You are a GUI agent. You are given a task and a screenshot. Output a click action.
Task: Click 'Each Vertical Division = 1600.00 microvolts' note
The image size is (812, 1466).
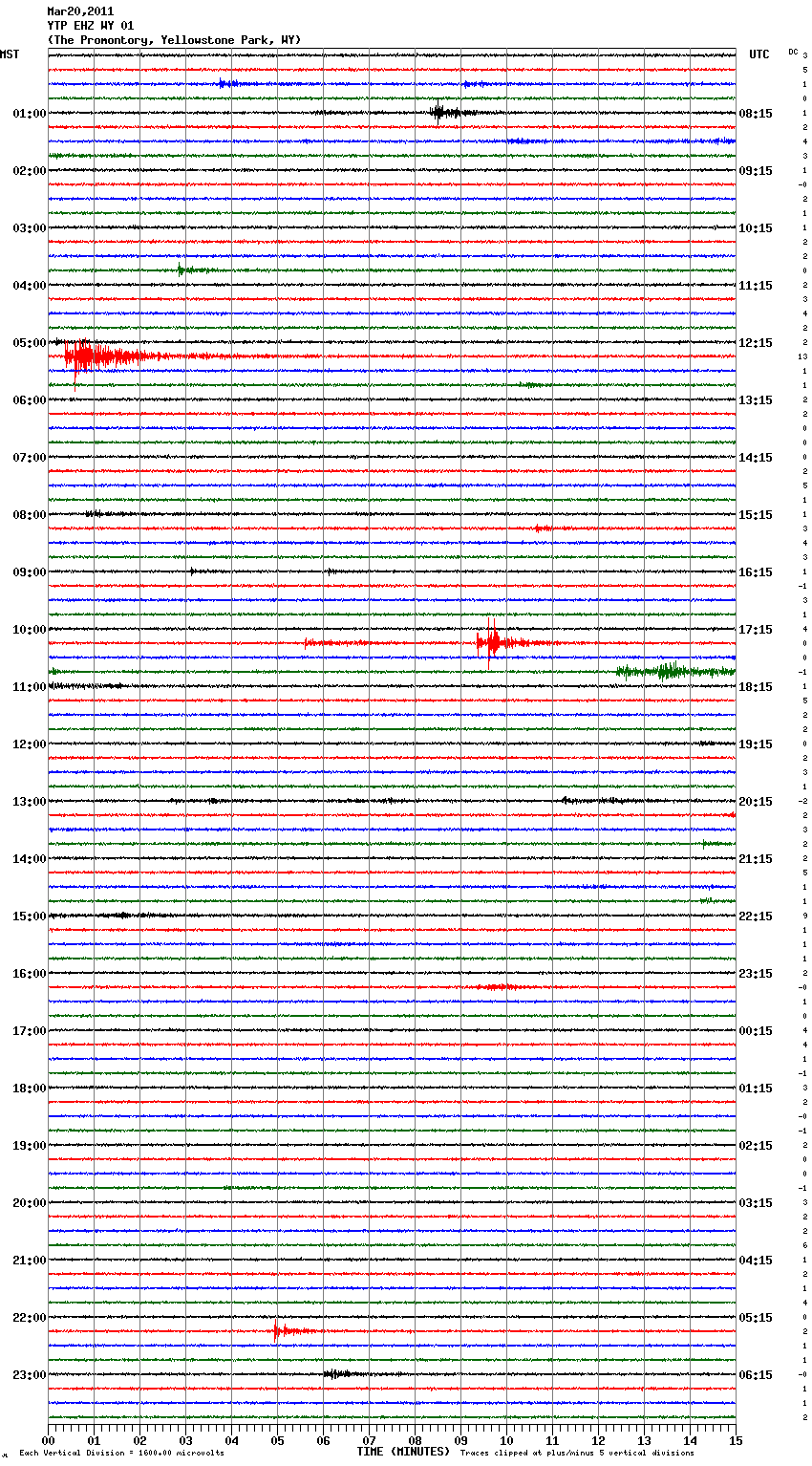tap(121, 1453)
